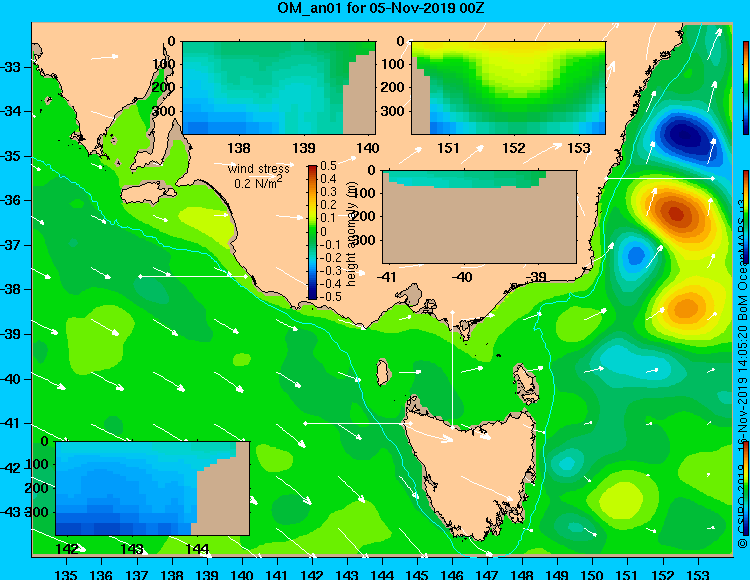This screenshot has width=750, height=580.
Task: Click the red warm eddy near -36.3
Action: pyautogui.click(x=676, y=213)
